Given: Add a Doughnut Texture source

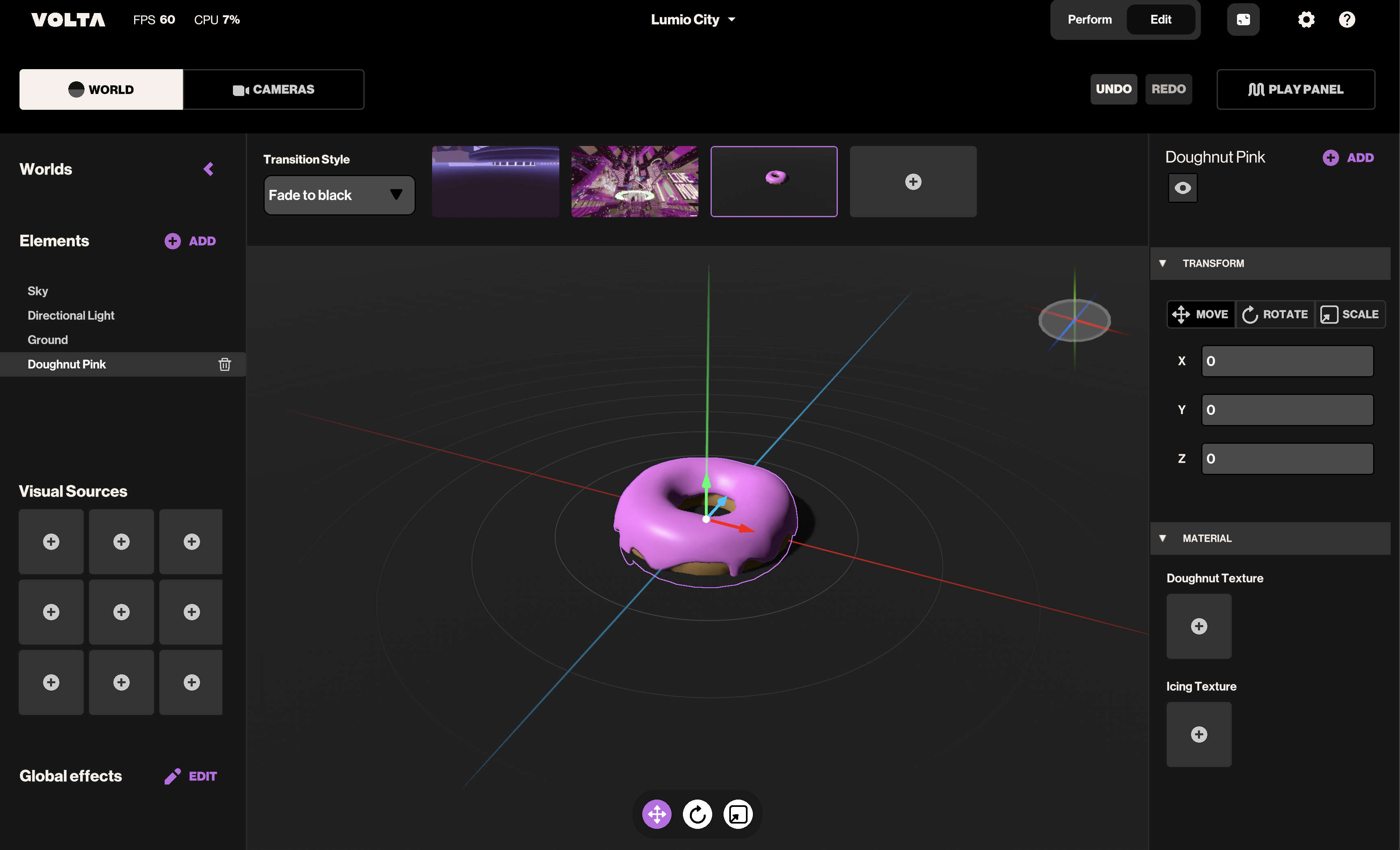Looking at the screenshot, I should 1198,626.
